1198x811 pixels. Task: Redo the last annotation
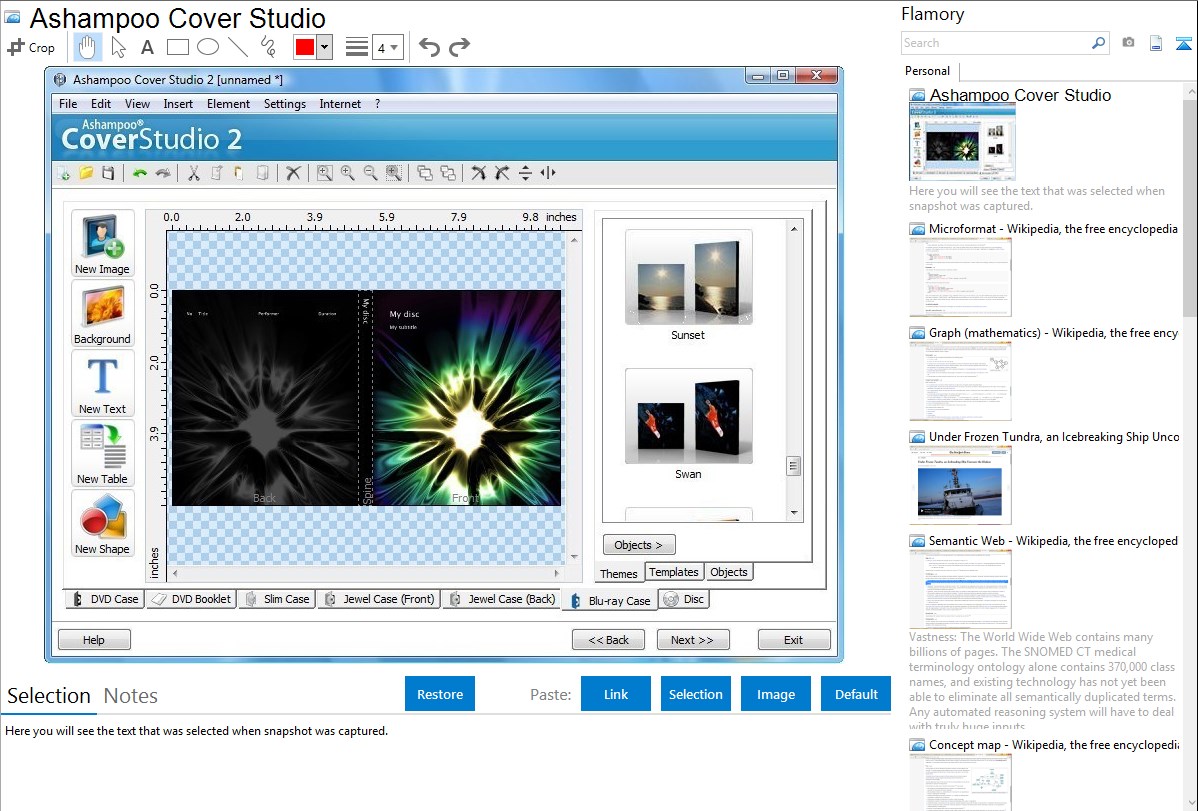(459, 47)
